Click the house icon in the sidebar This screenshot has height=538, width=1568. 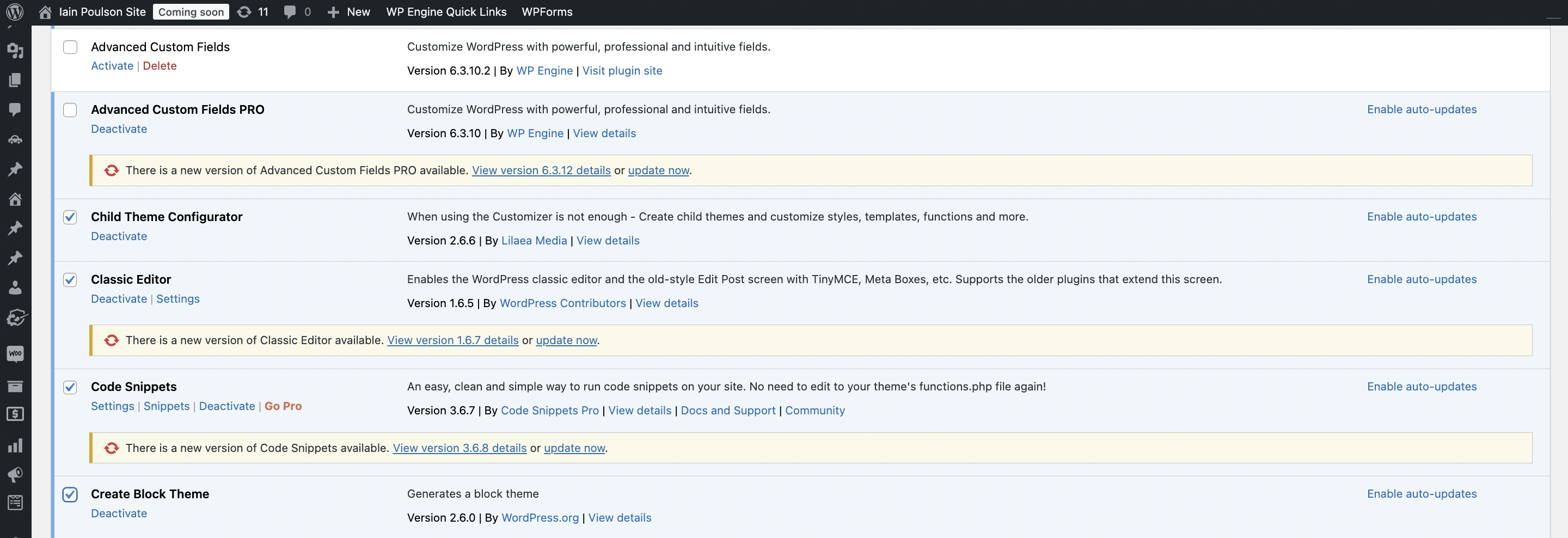click(15, 199)
